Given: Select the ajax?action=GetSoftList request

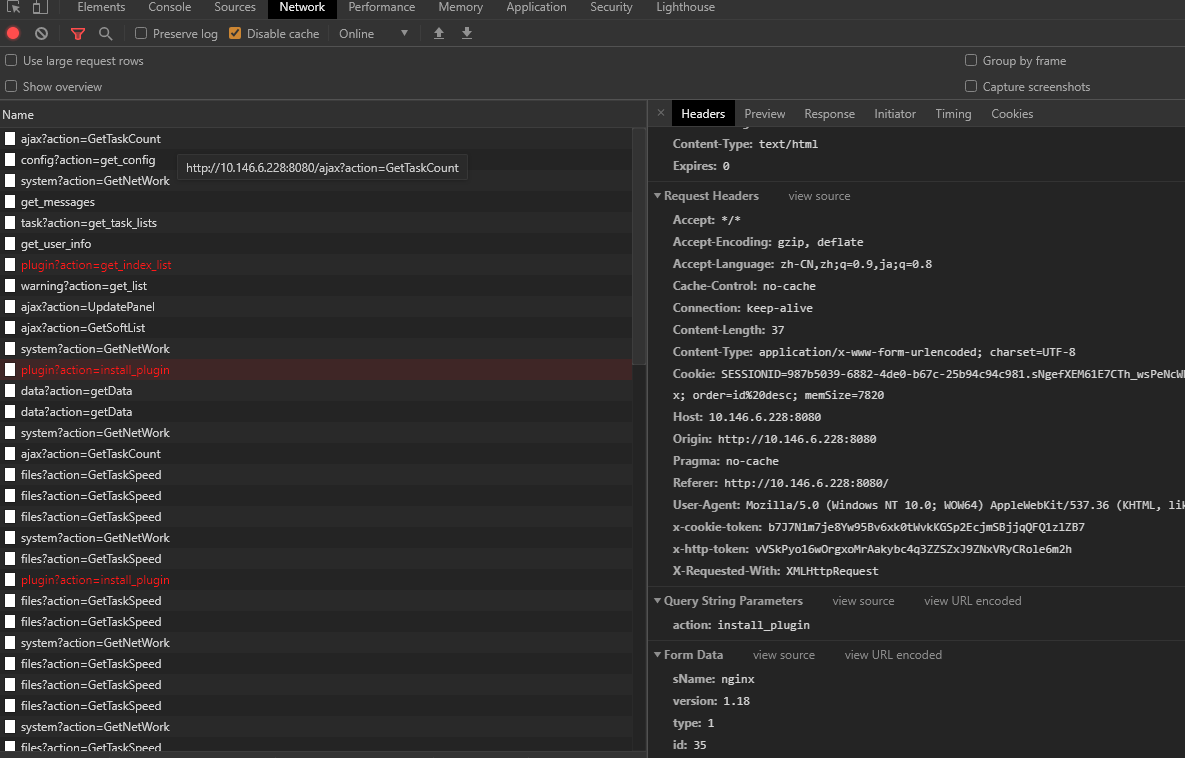Looking at the screenshot, I should coord(316,328).
